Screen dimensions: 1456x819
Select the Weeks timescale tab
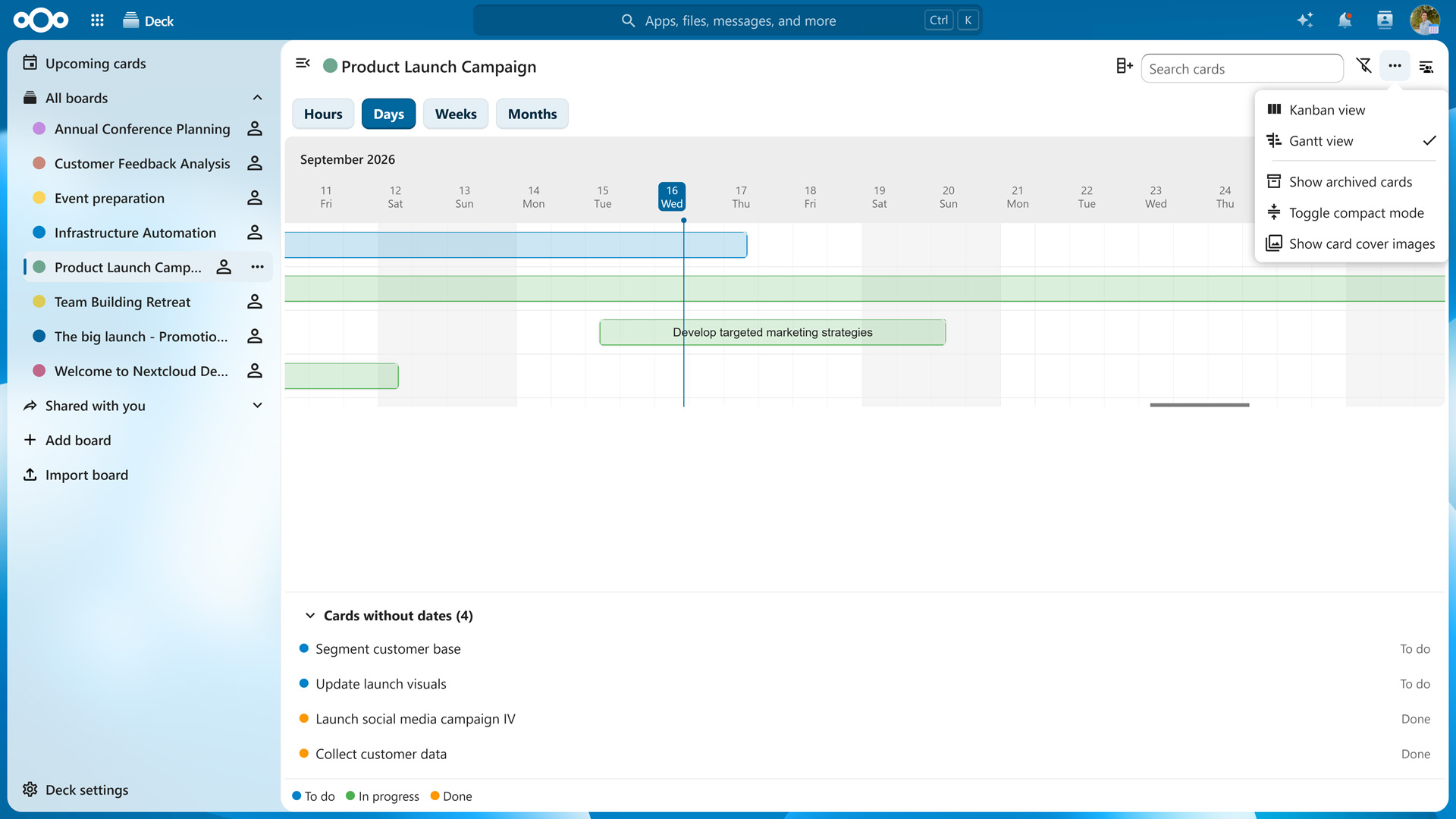(x=456, y=114)
